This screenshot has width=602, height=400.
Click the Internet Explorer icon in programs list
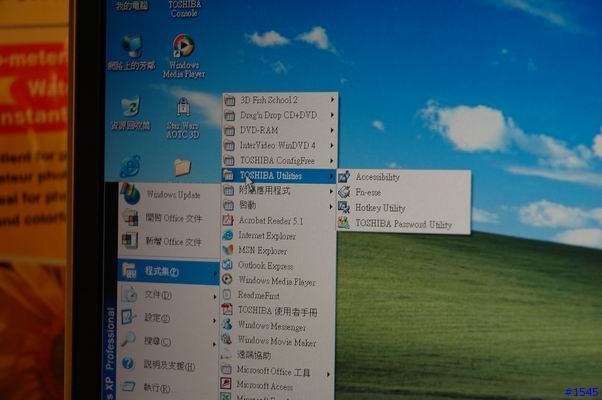point(228,235)
